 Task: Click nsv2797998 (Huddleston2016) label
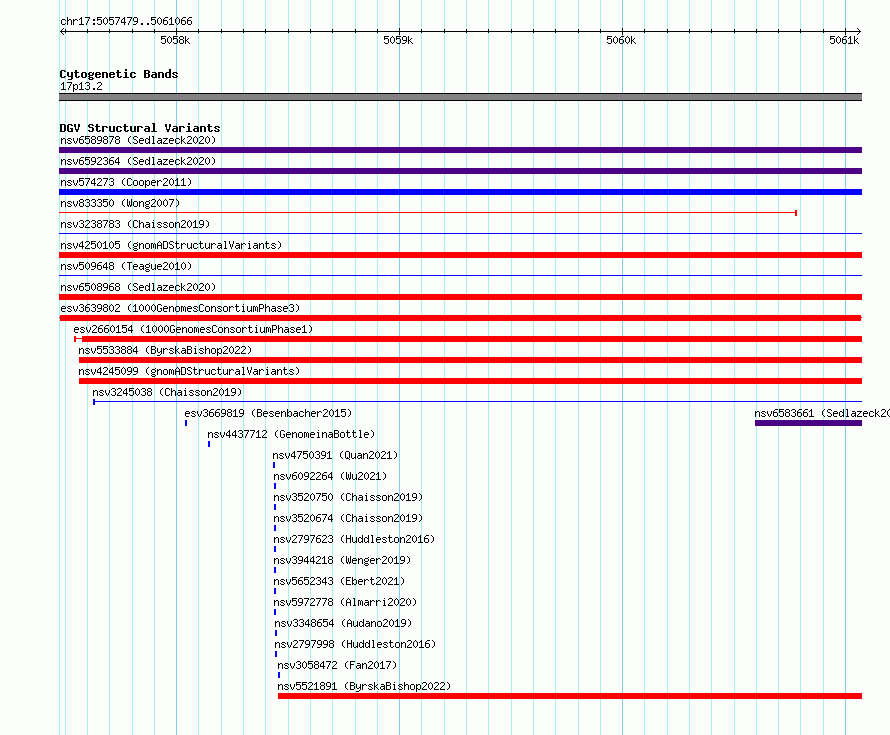click(355, 644)
